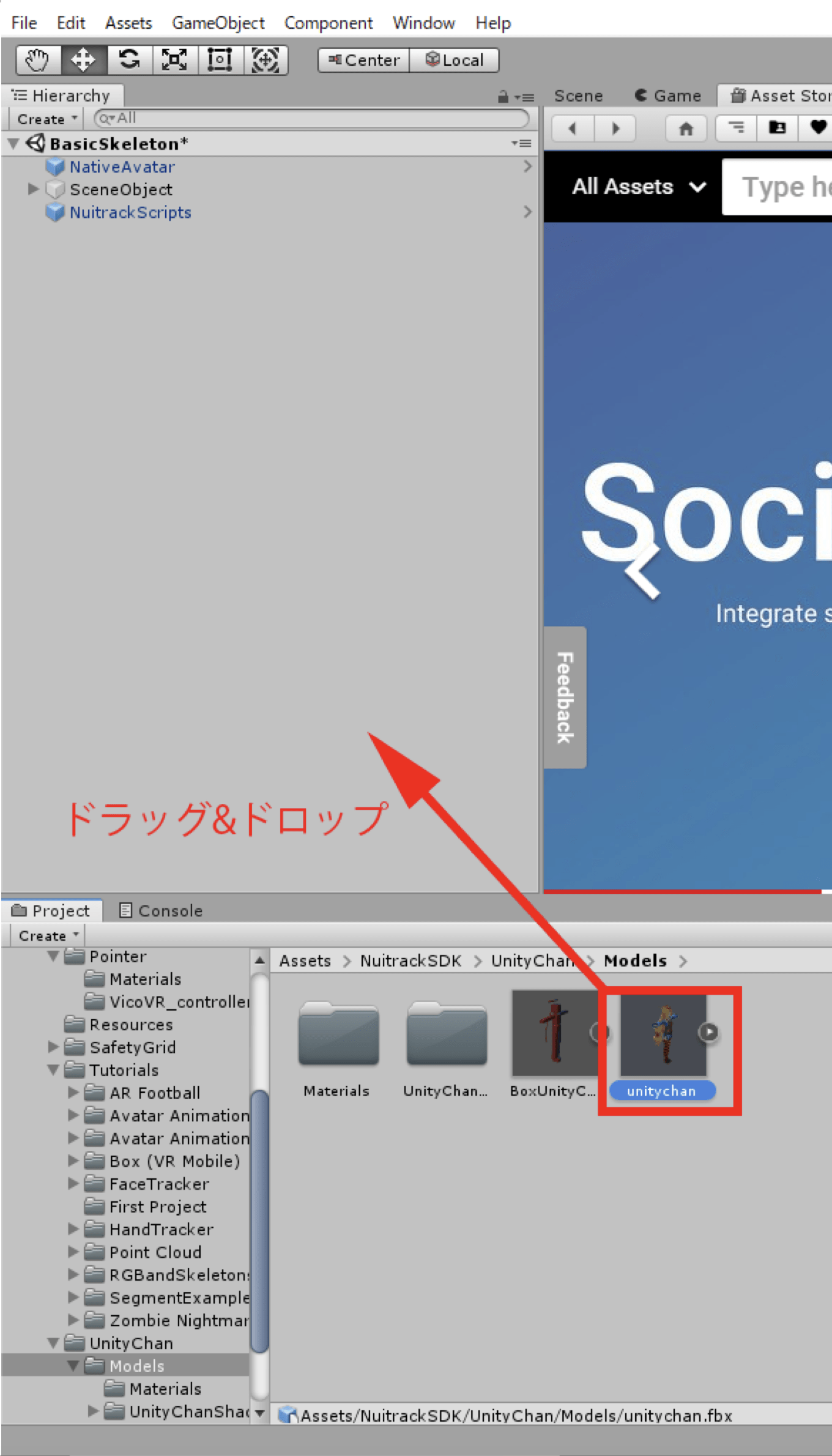Select the Resources folder
The height and width of the screenshot is (1456, 832).
click(131, 1024)
